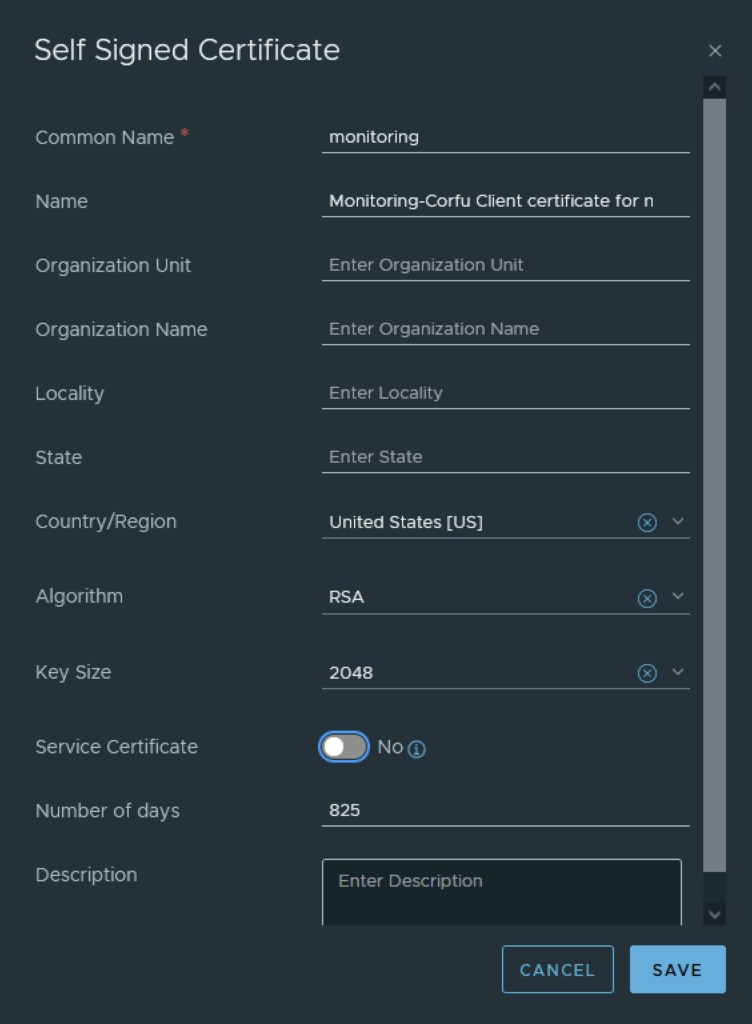
Task: Click the scrollbar up arrow
Action: (x=714, y=87)
